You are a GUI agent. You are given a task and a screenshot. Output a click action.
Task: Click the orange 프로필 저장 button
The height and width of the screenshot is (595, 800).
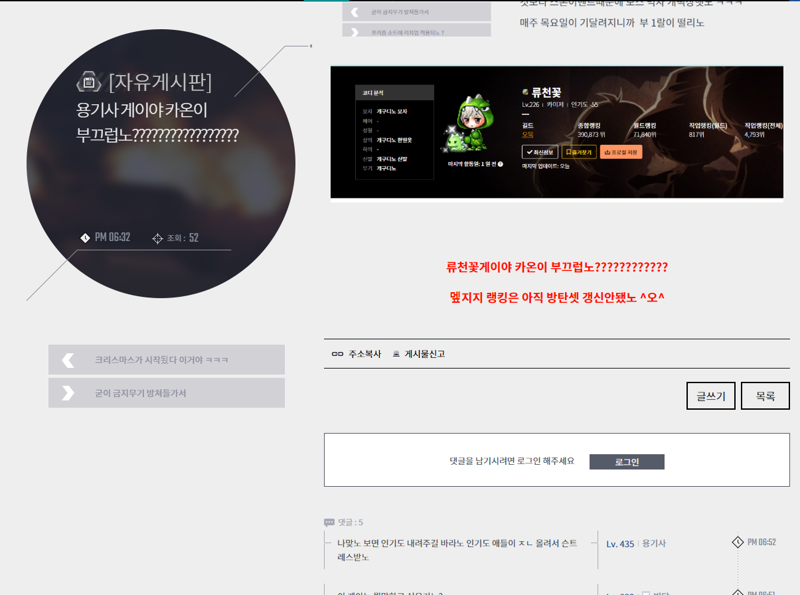pos(621,152)
